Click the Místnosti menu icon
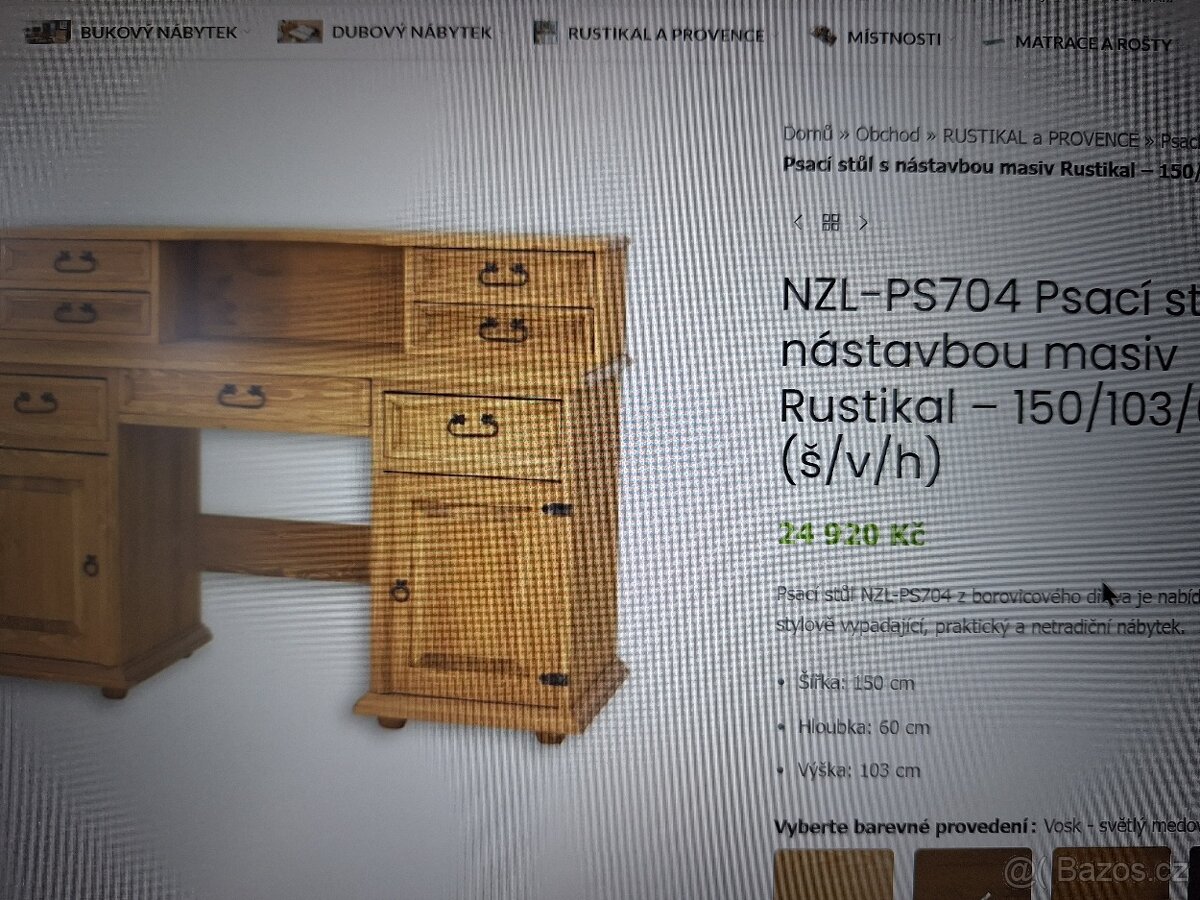This screenshot has height=900, width=1200. 823,36
